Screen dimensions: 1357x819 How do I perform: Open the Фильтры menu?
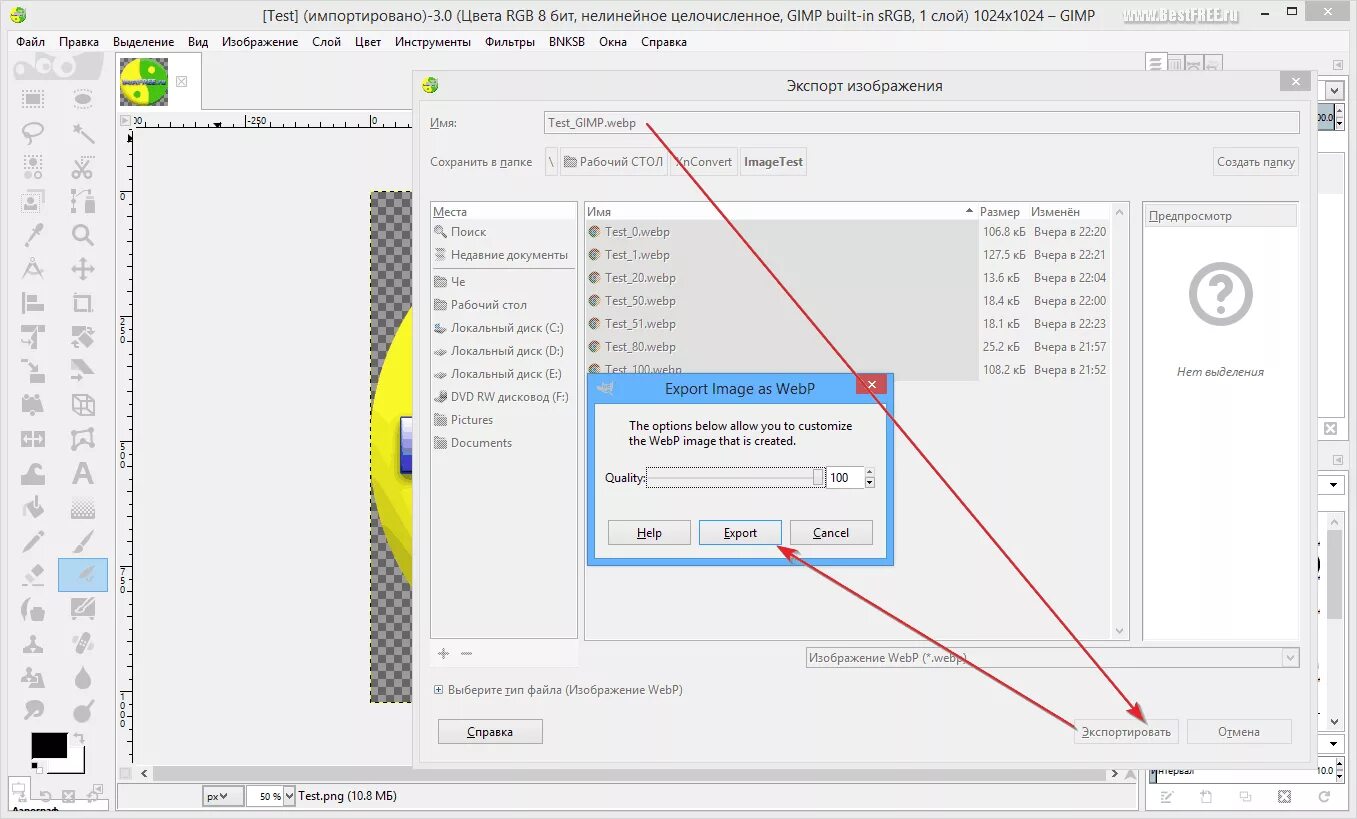510,42
